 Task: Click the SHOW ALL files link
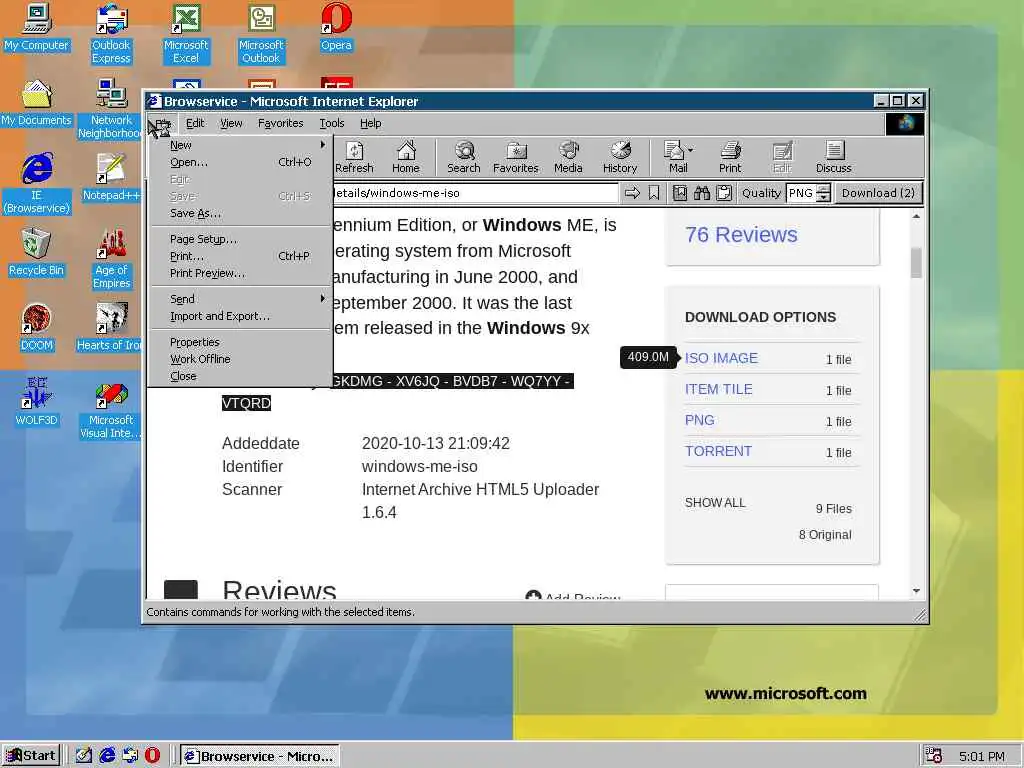pyautogui.click(x=715, y=503)
